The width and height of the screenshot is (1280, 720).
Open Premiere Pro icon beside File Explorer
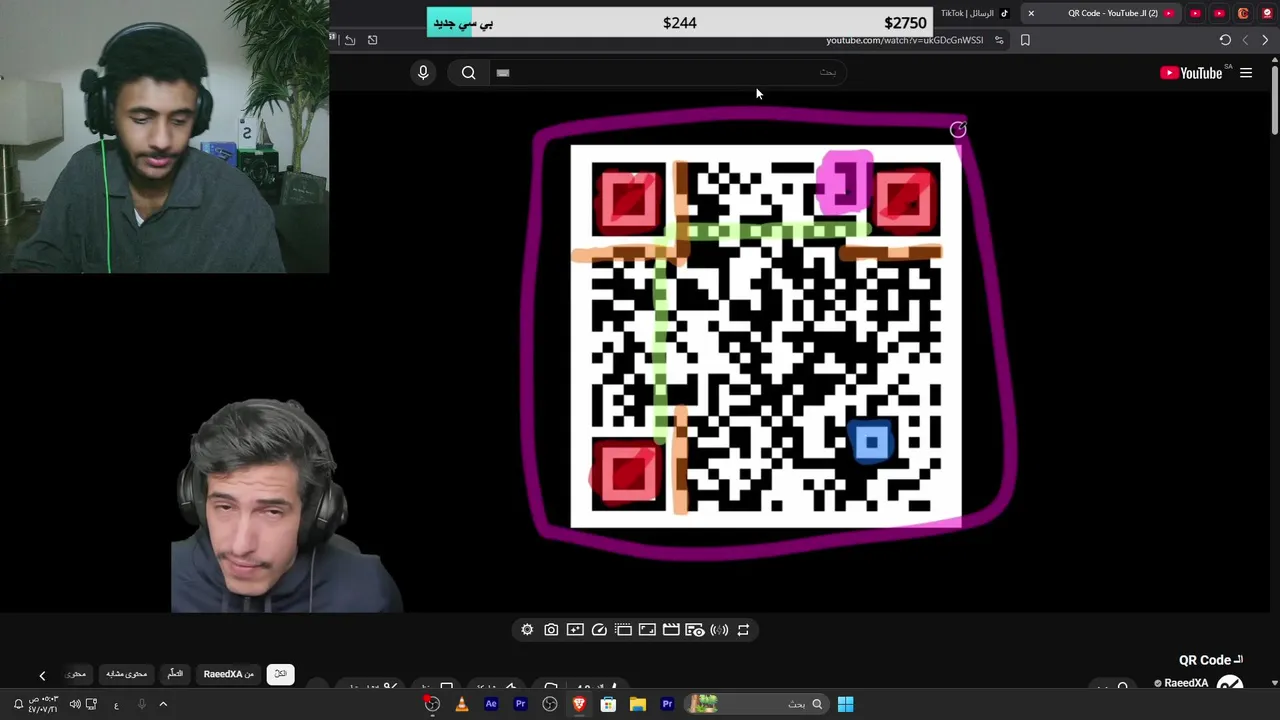click(x=667, y=704)
